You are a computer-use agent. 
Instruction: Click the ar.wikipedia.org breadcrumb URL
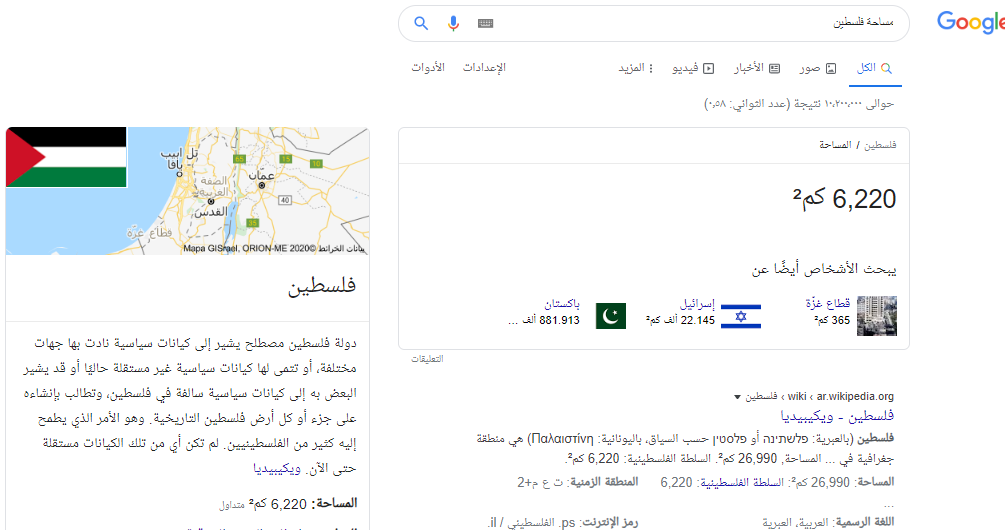[855, 397]
